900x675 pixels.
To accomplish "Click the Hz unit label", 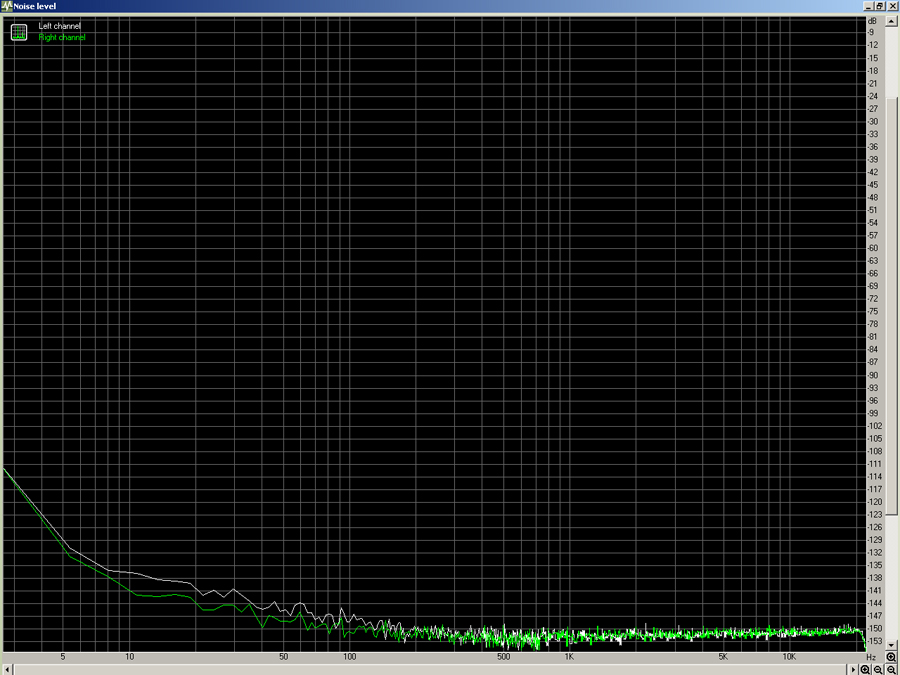I will pos(871,657).
